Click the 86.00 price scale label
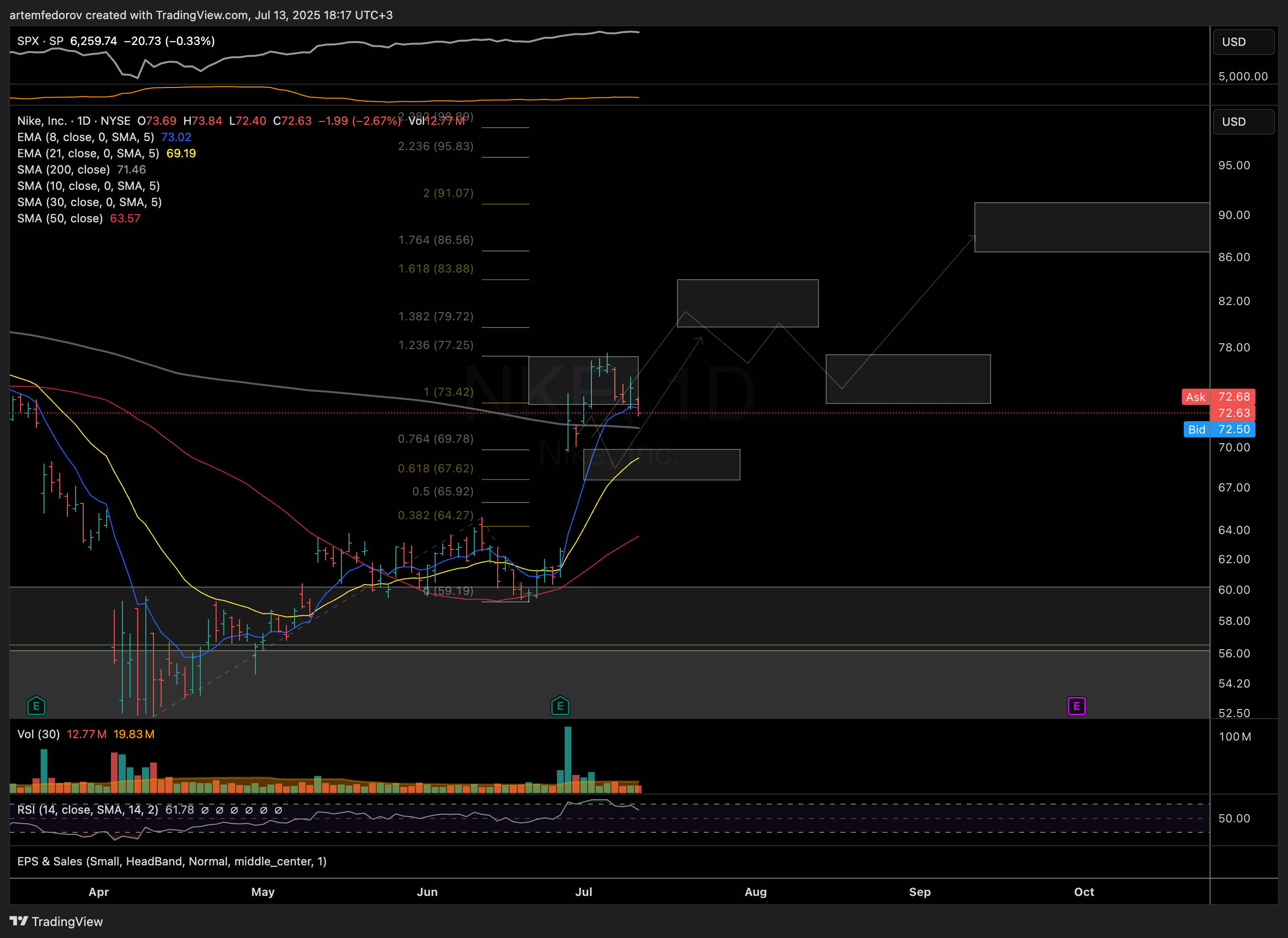The width and height of the screenshot is (1288, 938). [1234, 257]
